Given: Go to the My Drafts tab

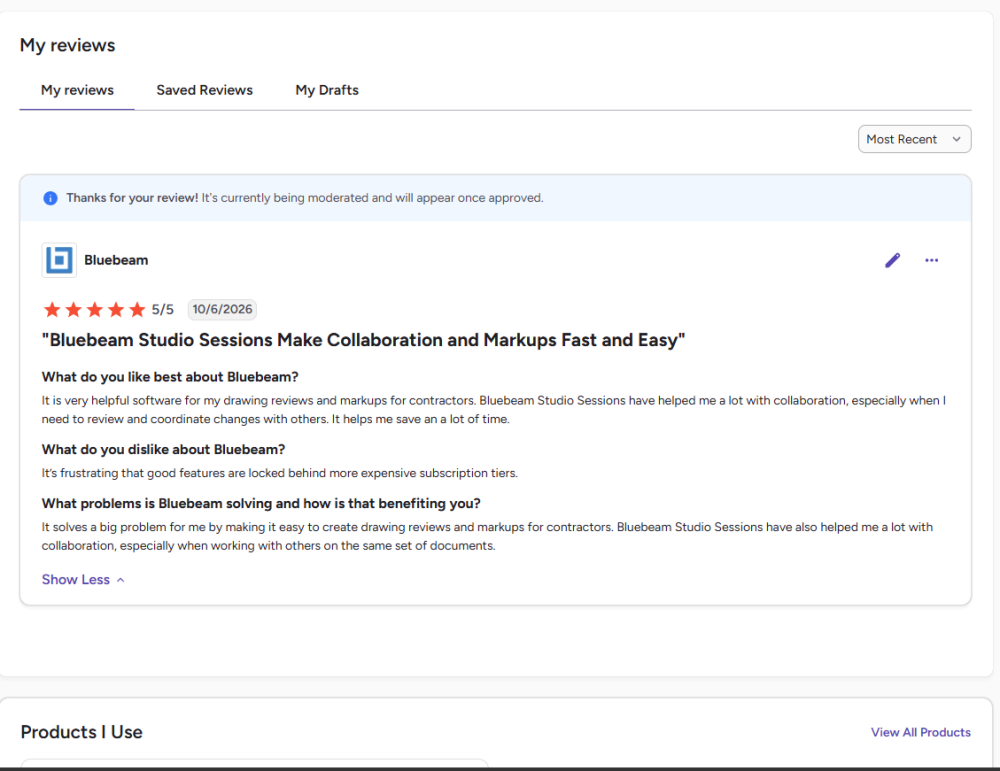Looking at the screenshot, I should pyautogui.click(x=327, y=90).
